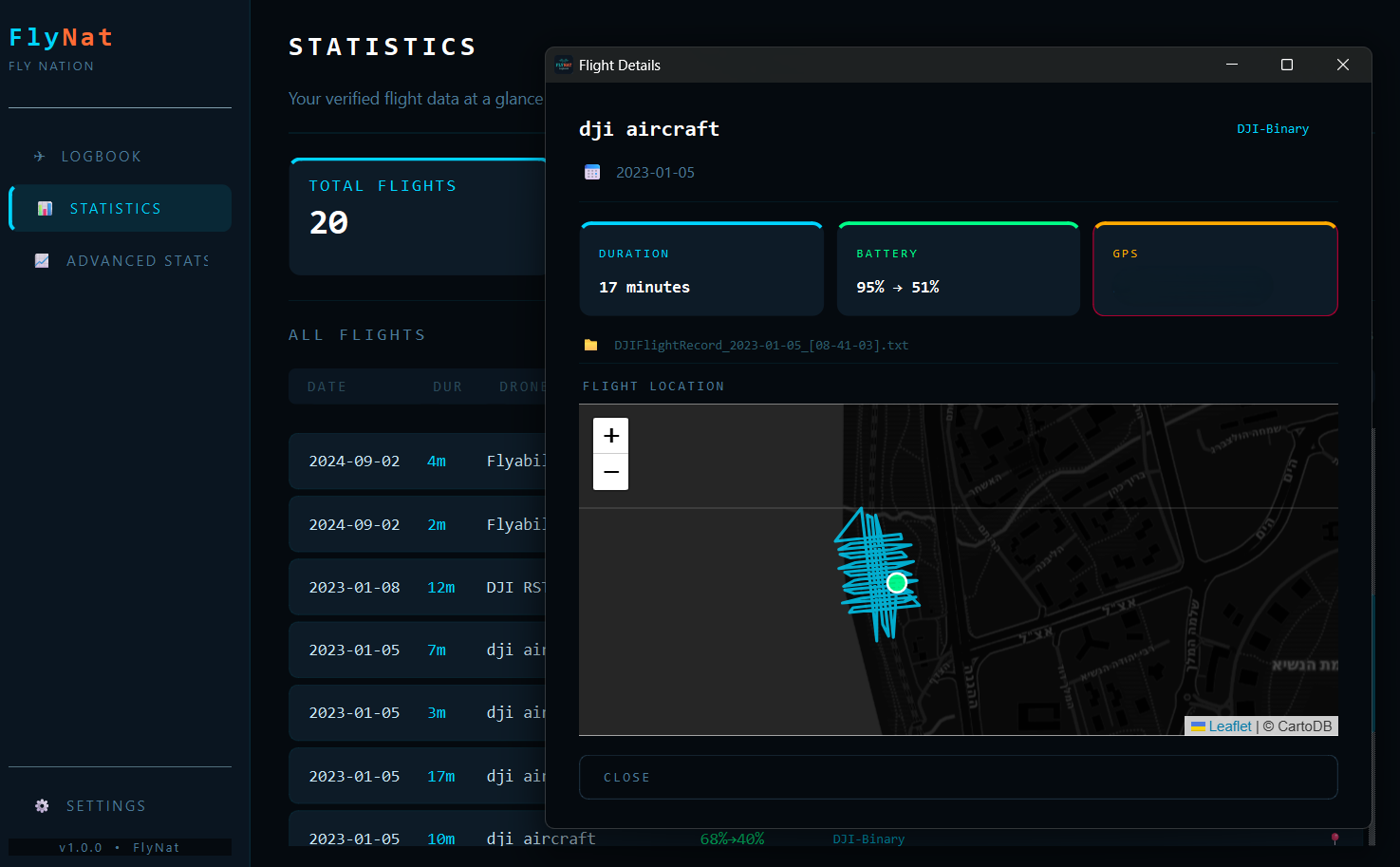
Task: Click the GPS card
Action: [x=1215, y=269]
